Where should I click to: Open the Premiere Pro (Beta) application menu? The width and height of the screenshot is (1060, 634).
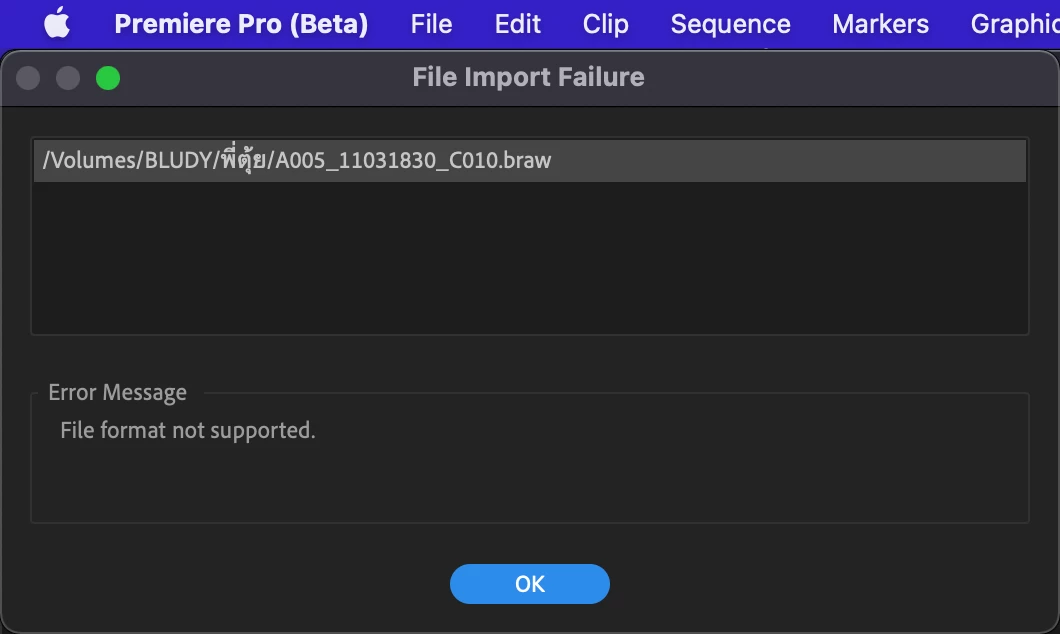[241, 24]
